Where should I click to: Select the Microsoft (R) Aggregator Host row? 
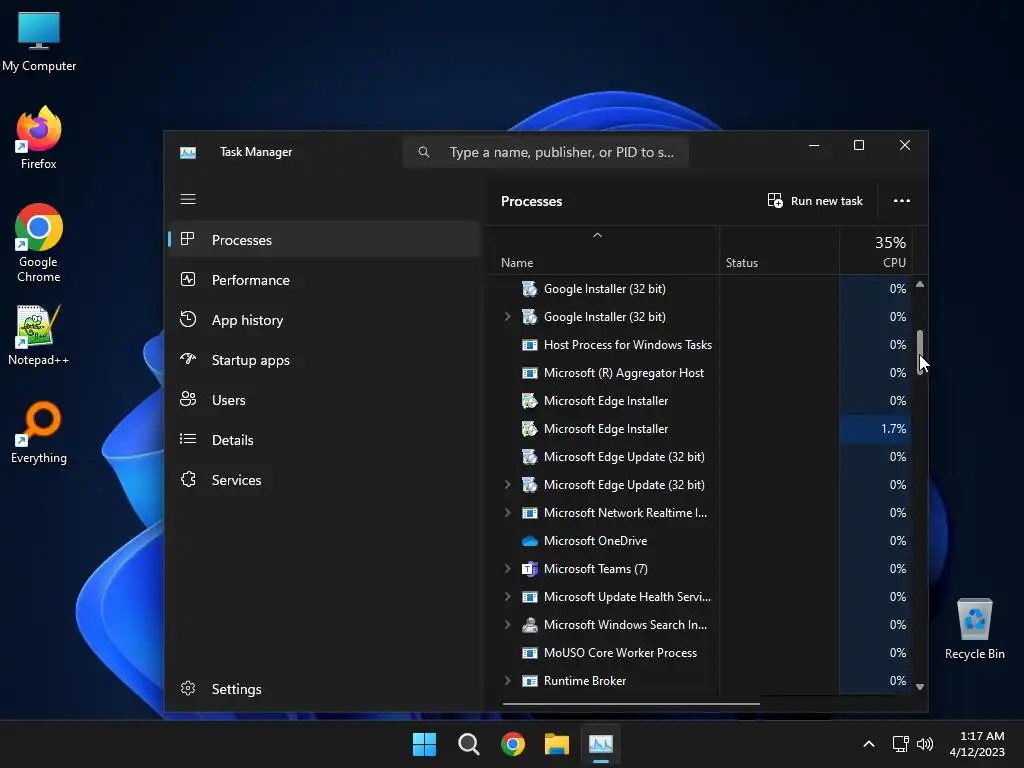[x=699, y=373]
